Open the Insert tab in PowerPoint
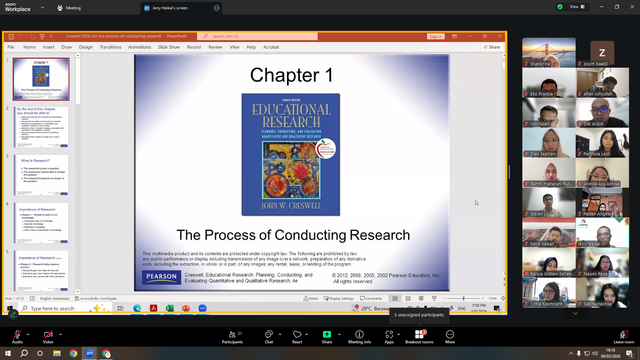Viewport: 640px width, 360px height. tap(49, 47)
